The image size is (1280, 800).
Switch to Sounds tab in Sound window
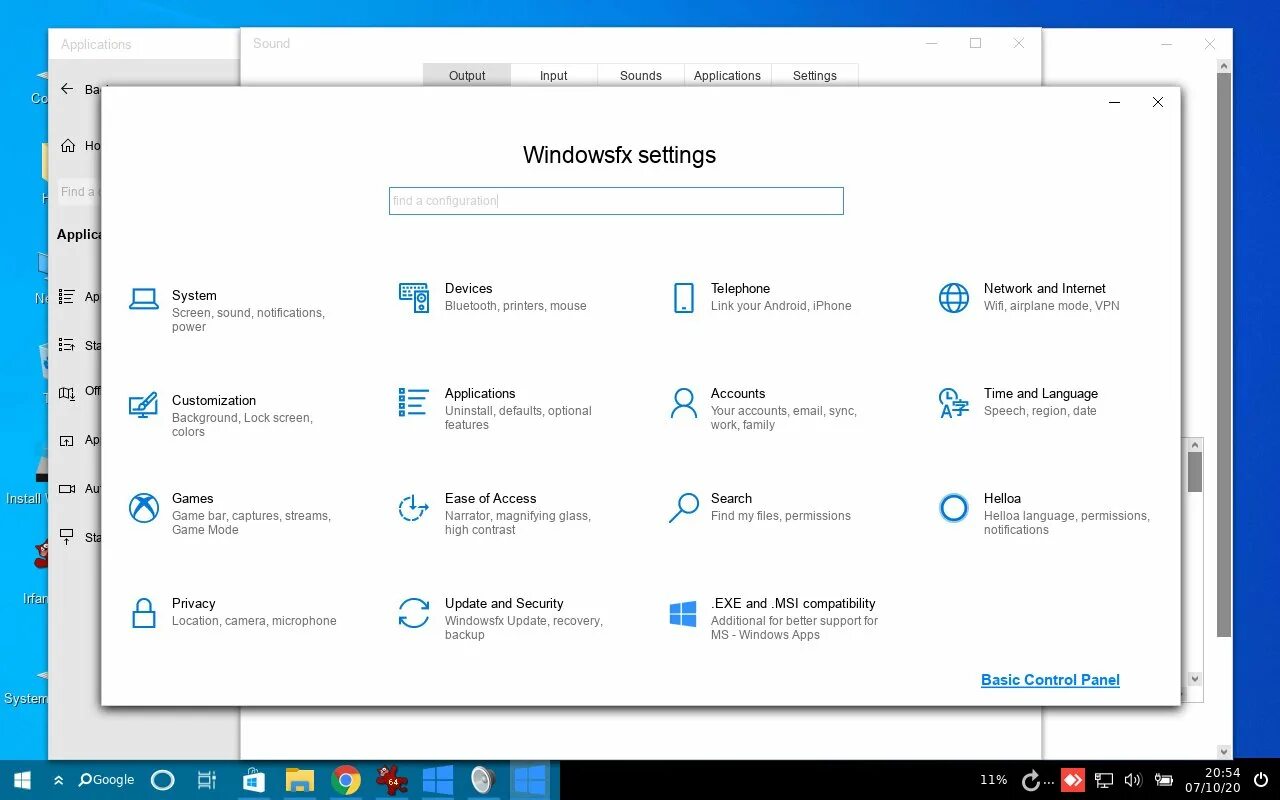(x=641, y=76)
